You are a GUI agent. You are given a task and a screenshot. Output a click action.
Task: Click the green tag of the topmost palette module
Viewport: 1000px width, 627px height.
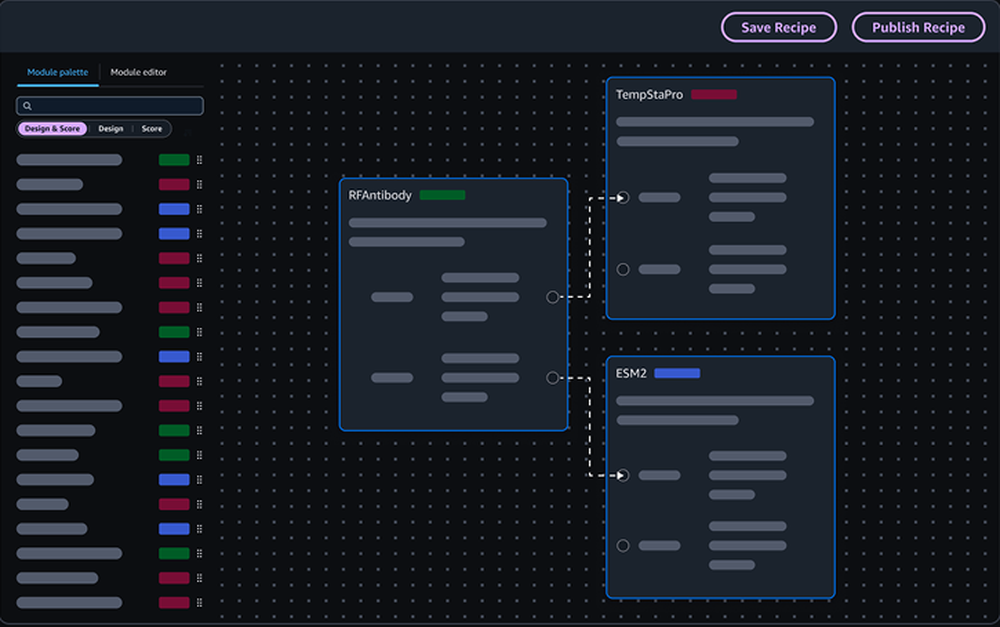tap(174, 160)
